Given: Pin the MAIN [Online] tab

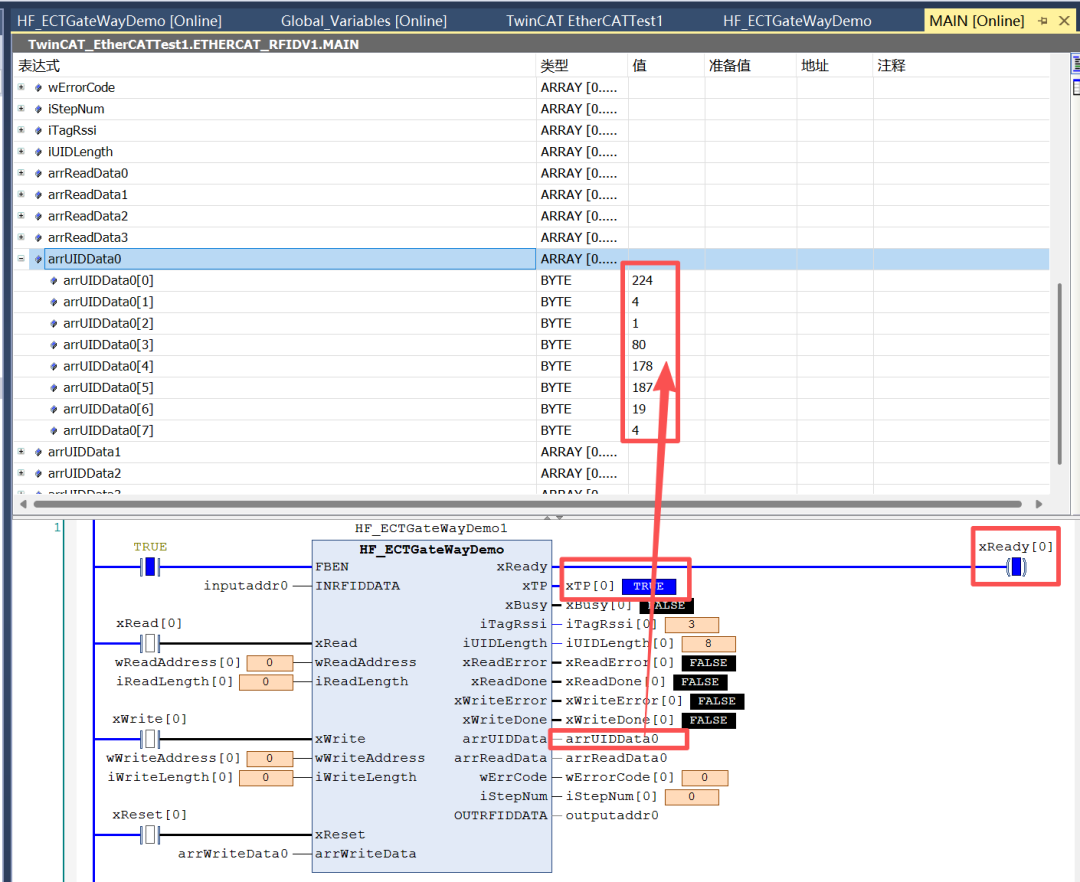Looking at the screenshot, I should click(x=1042, y=21).
